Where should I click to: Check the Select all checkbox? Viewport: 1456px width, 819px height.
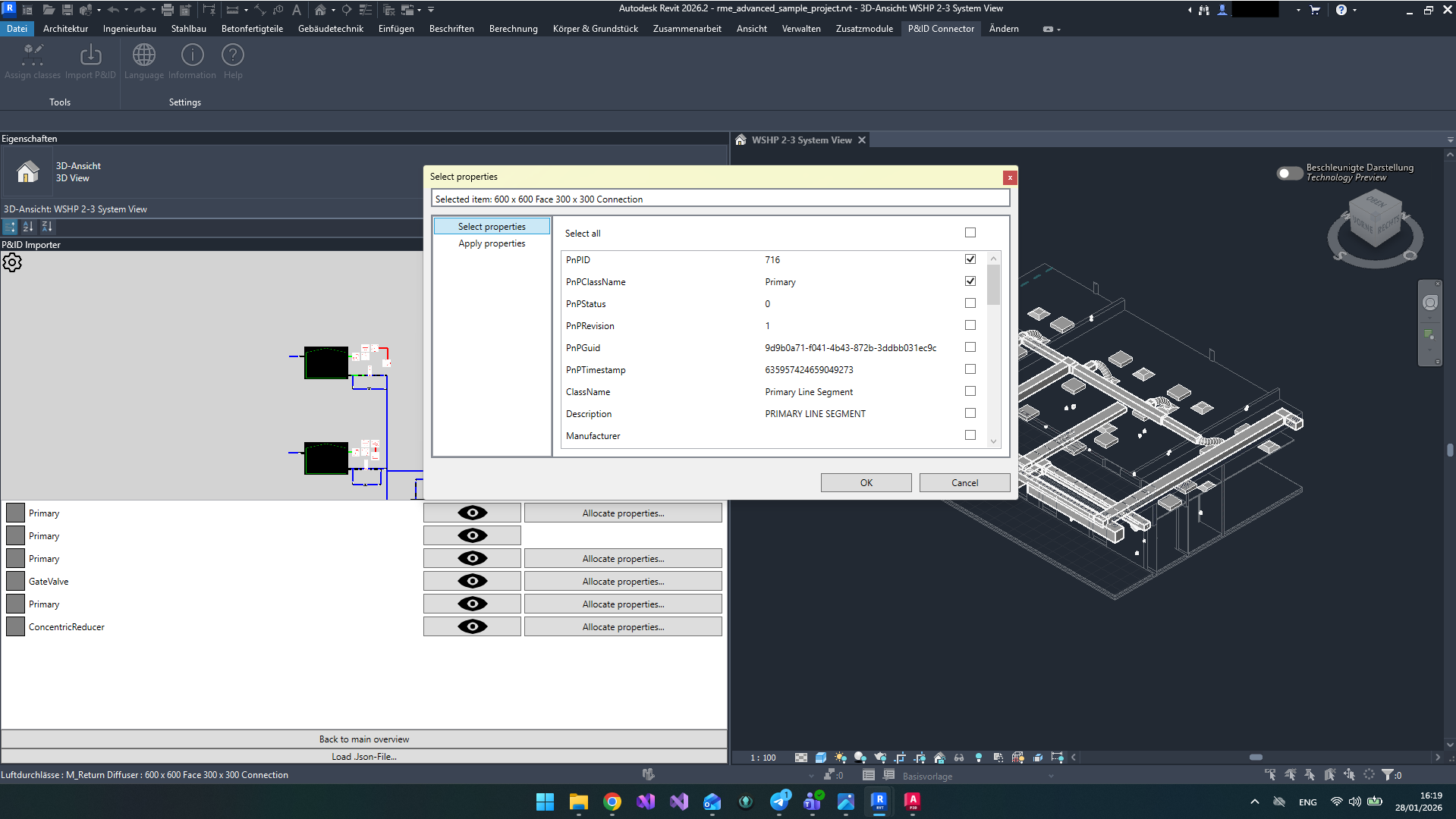click(x=970, y=232)
